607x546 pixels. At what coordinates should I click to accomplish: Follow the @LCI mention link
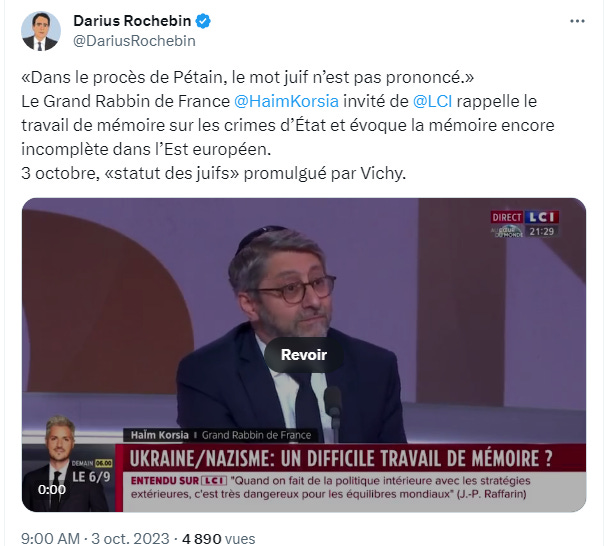pyautogui.click(x=432, y=101)
